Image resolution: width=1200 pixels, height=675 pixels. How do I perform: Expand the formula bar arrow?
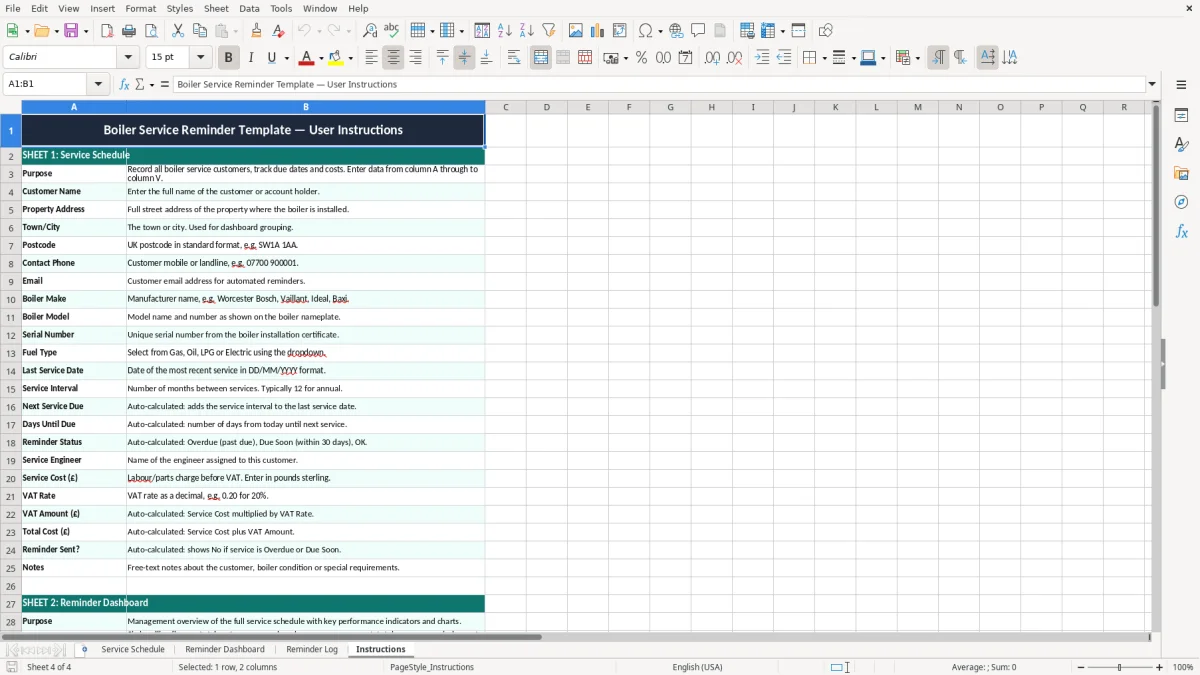point(1152,84)
